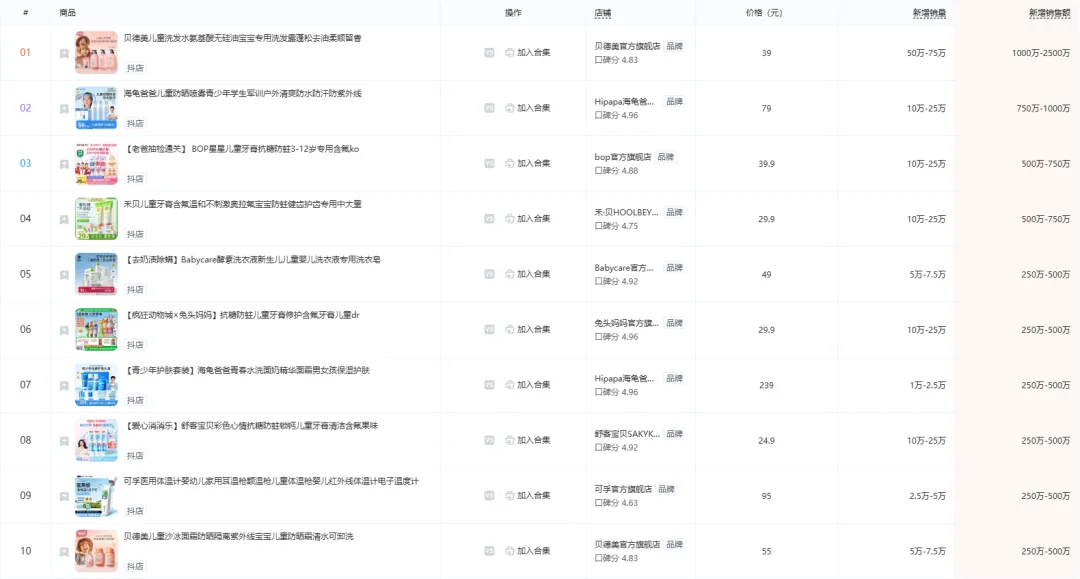1080x579 pixels.
Task: Add rank 10 product via 加入合集
Action: click(x=528, y=551)
